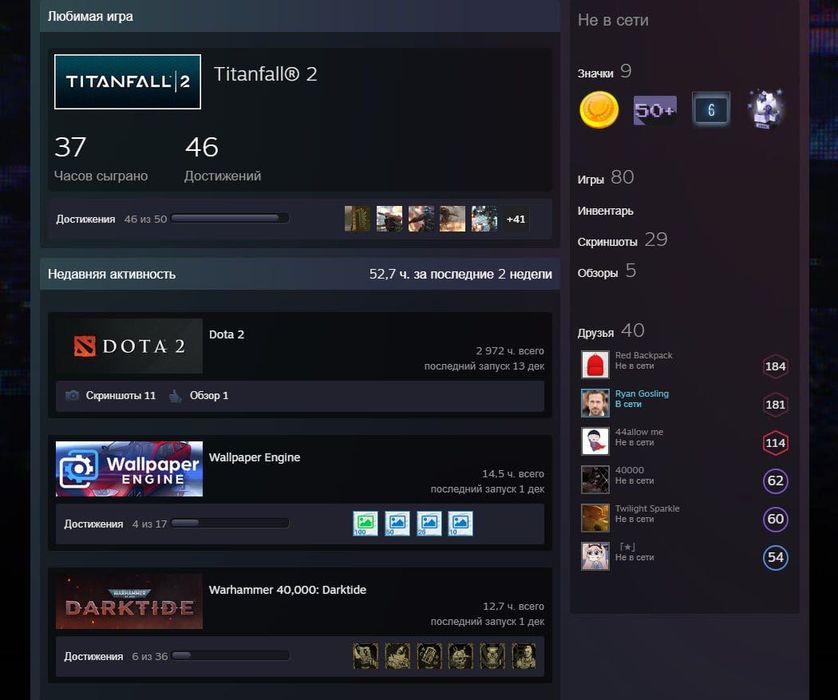The image size is (838, 700).
Task: Click the 2 972 ч. всего playtime text
Action: [510, 351]
